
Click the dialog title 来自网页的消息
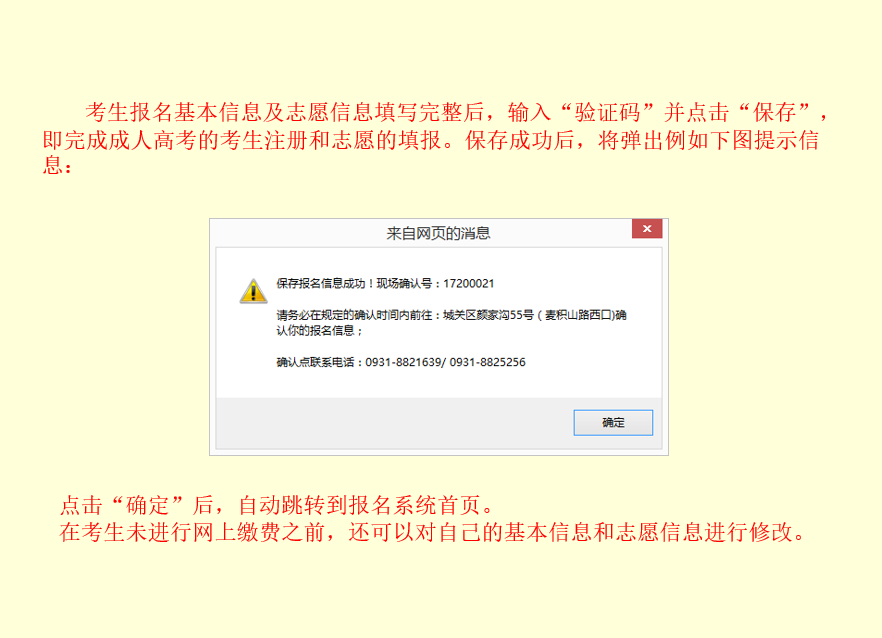tap(438, 233)
